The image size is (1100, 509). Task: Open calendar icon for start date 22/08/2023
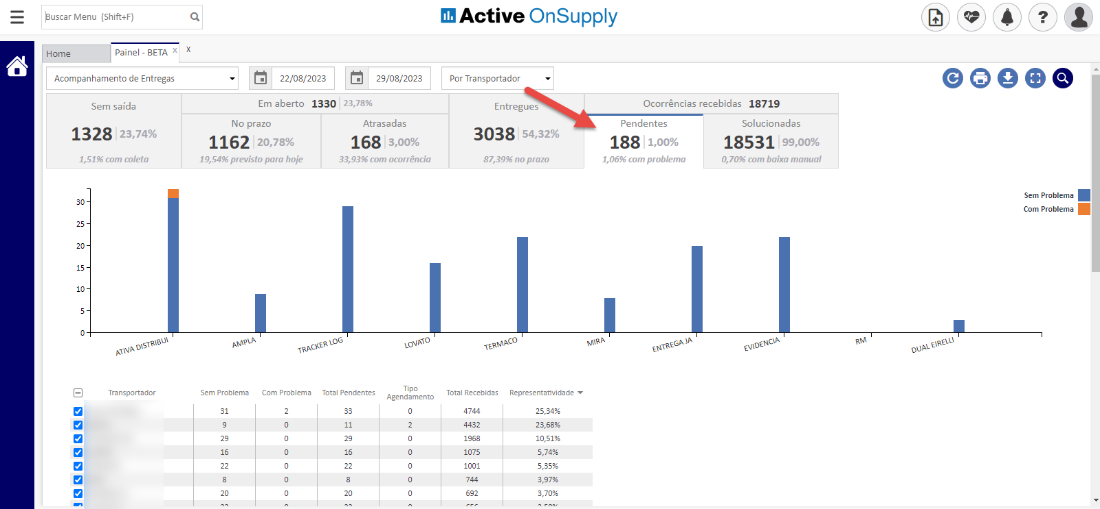[x=260, y=79]
